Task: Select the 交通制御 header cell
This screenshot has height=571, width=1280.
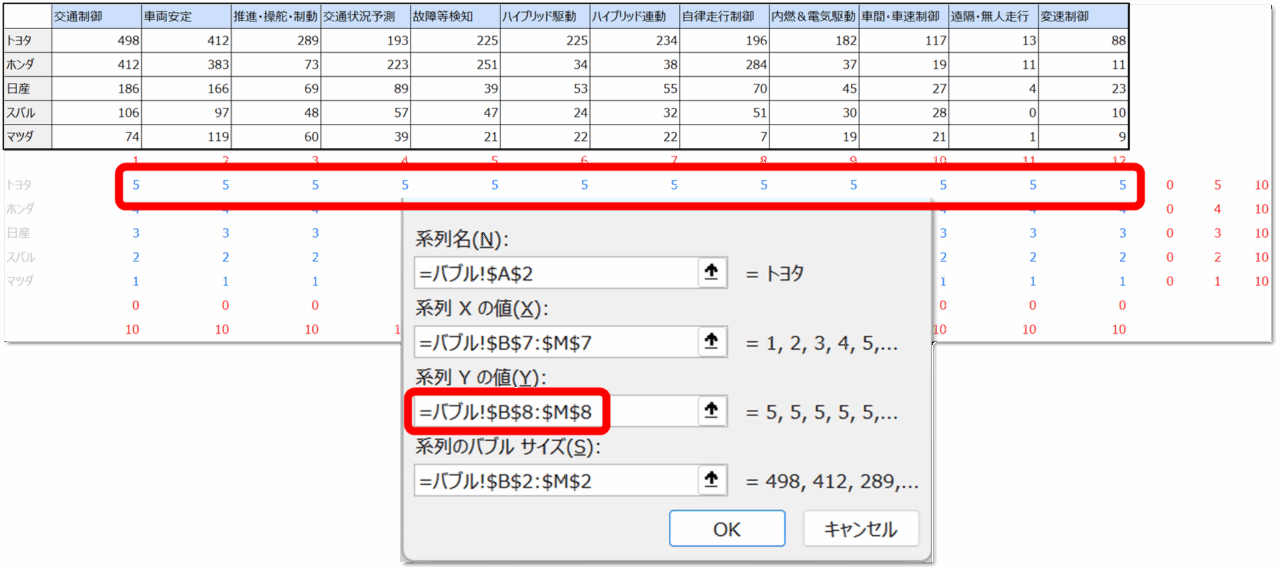Action: [96, 16]
